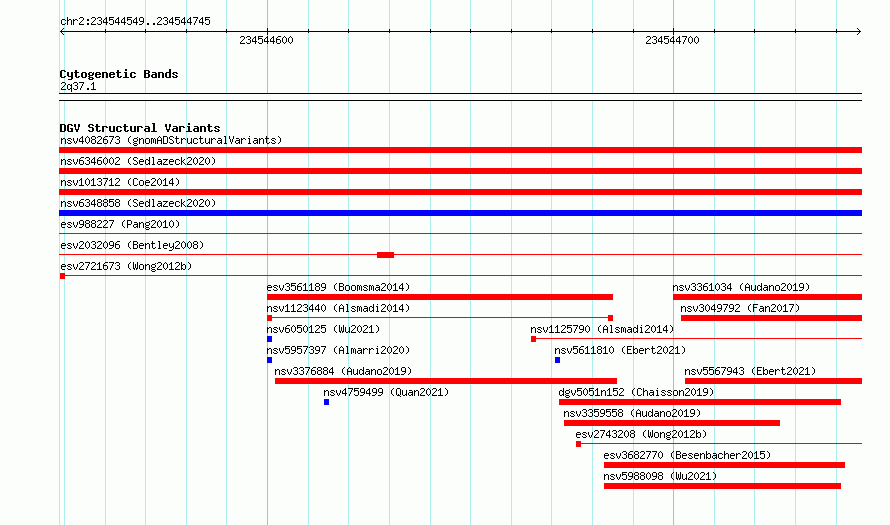
Task: Select the nsv5567943 Ebert2021 red bar
Action: [774, 381]
